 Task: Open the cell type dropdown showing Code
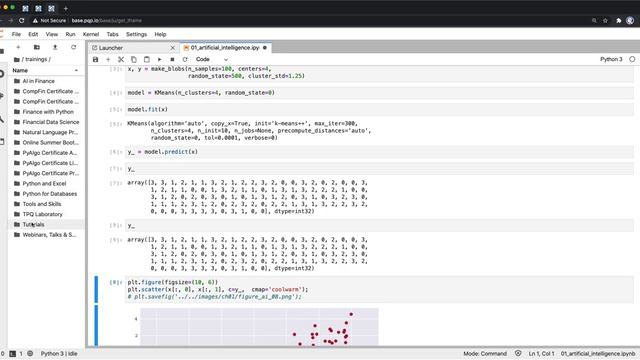[x=211, y=60]
